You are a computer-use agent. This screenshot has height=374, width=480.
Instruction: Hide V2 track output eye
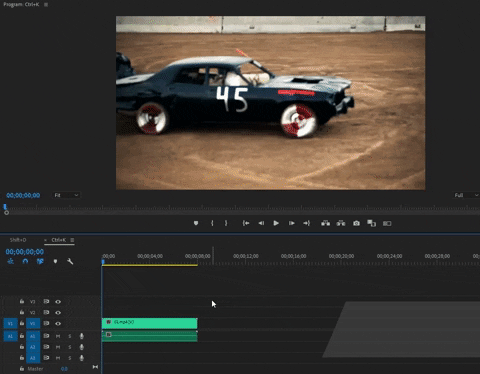(x=58, y=313)
